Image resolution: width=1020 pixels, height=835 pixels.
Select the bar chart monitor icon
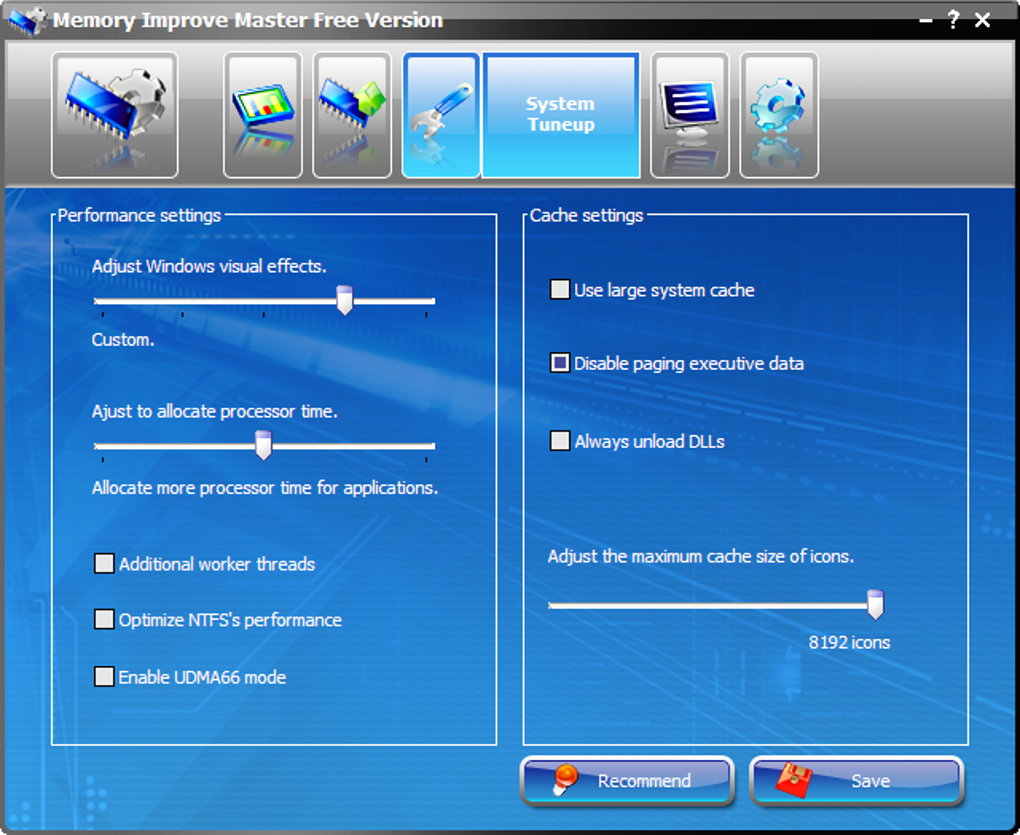pyautogui.click(x=263, y=115)
